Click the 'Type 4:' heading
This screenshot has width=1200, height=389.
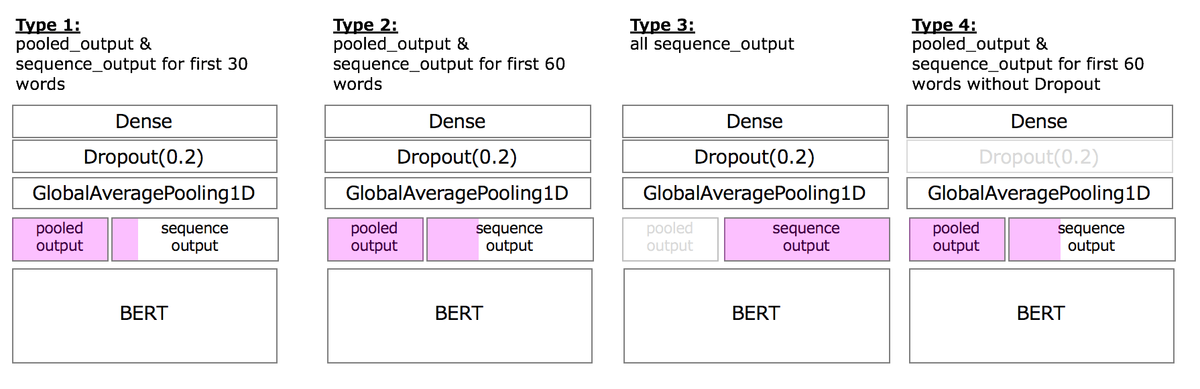944,26
